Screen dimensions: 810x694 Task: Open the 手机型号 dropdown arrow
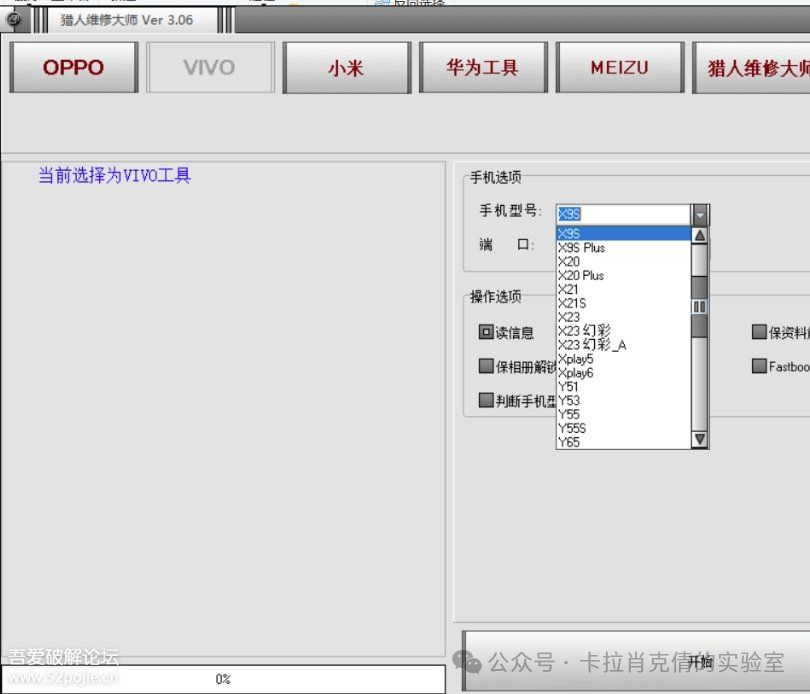coord(700,213)
